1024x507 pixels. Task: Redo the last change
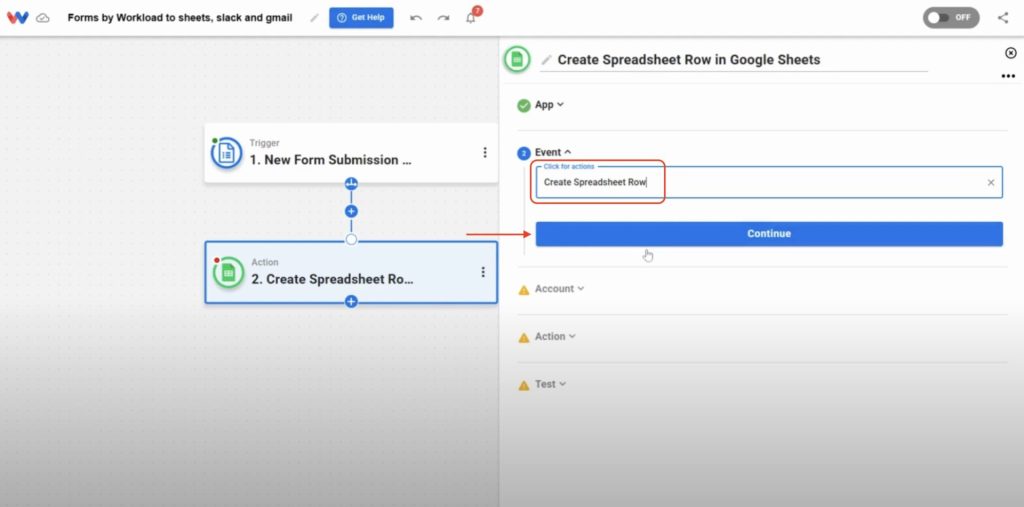(x=443, y=18)
